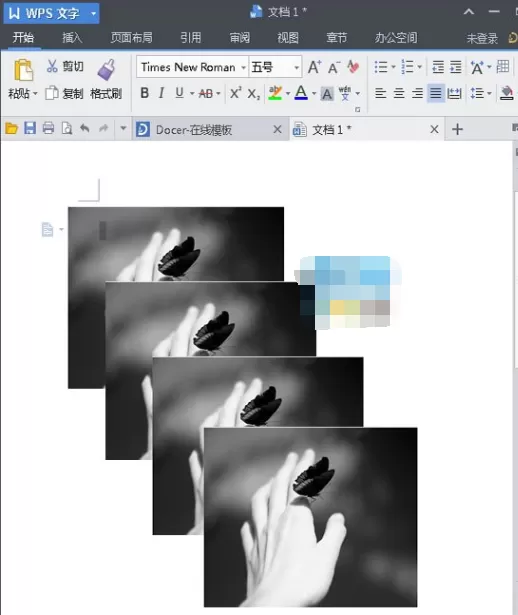Switch to 章节 ribbon tab
This screenshot has width=518, height=615.
coord(337,38)
